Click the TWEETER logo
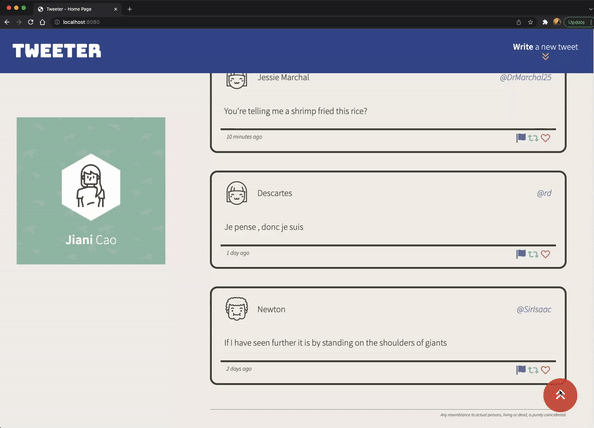 57,51
